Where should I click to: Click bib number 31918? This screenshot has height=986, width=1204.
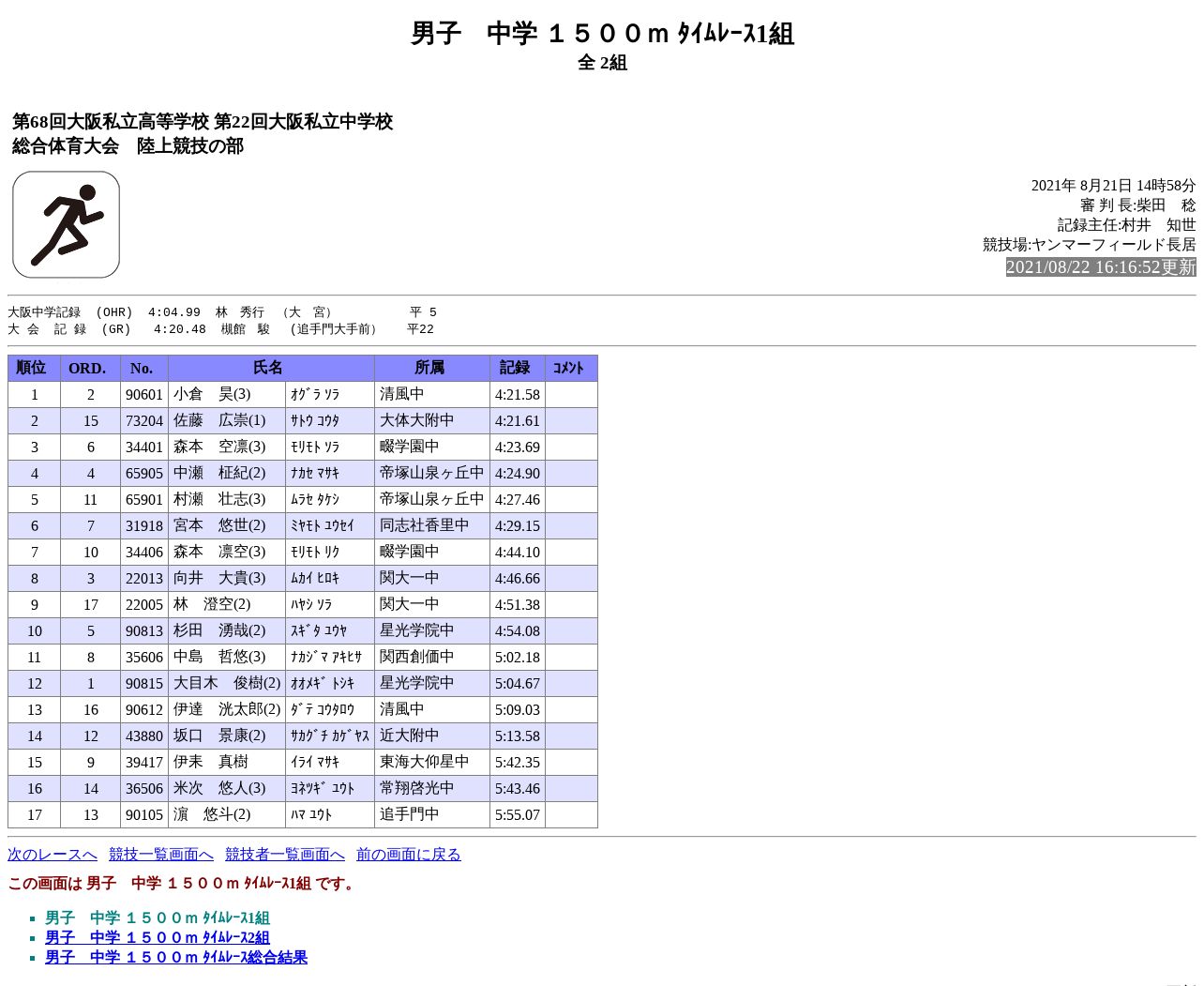pos(144,526)
